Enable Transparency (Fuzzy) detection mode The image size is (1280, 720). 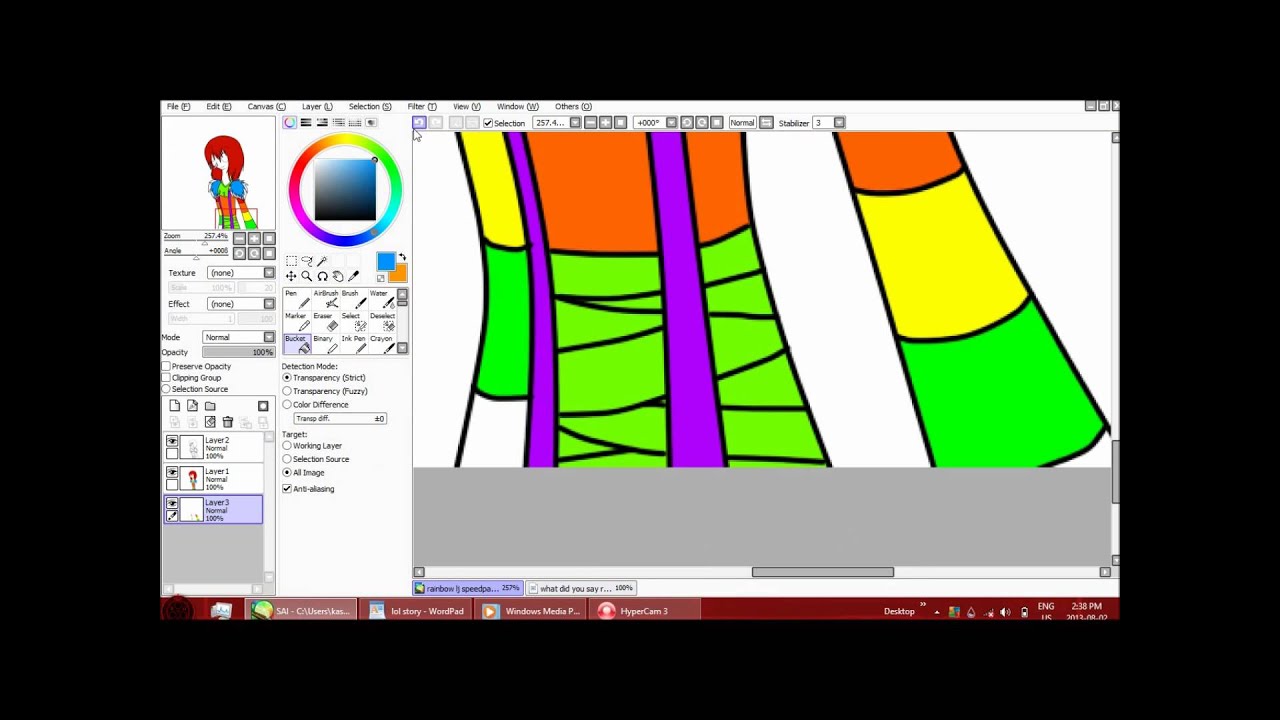pos(288,391)
